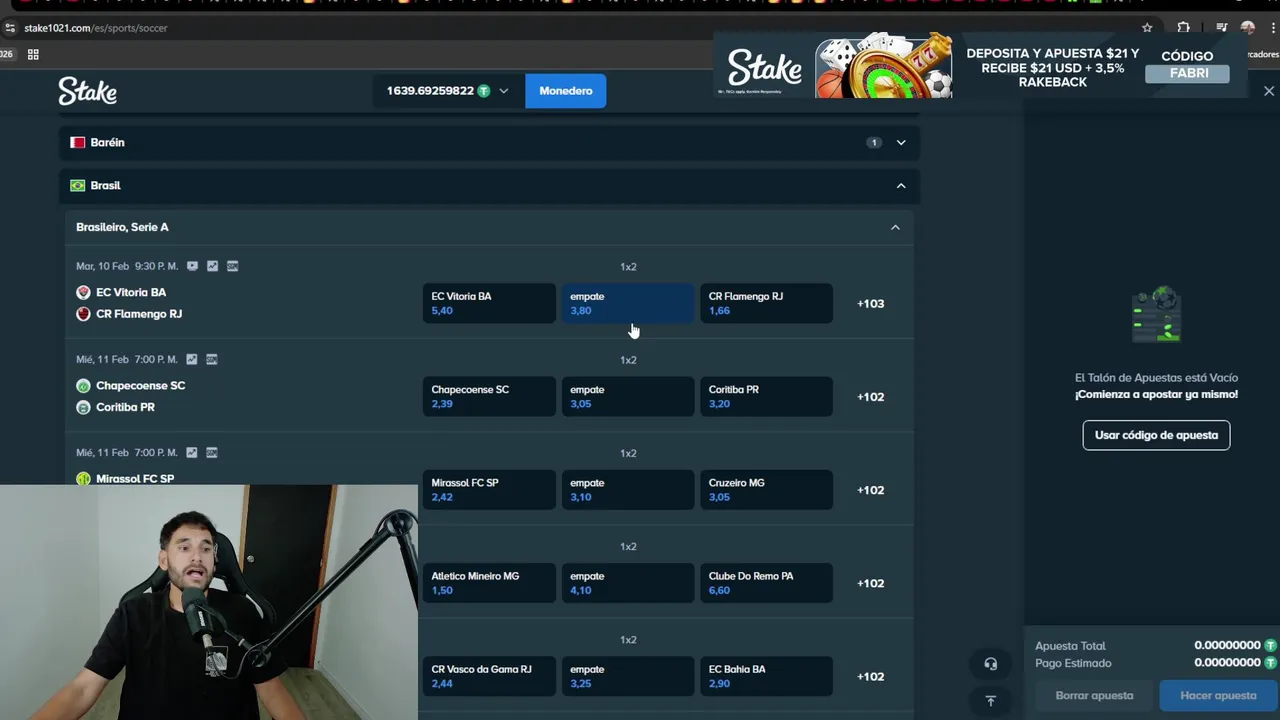Viewport: 1280px width, 720px height.
Task: Open +102 markets for Atletico Mineiro match
Action: (870, 583)
